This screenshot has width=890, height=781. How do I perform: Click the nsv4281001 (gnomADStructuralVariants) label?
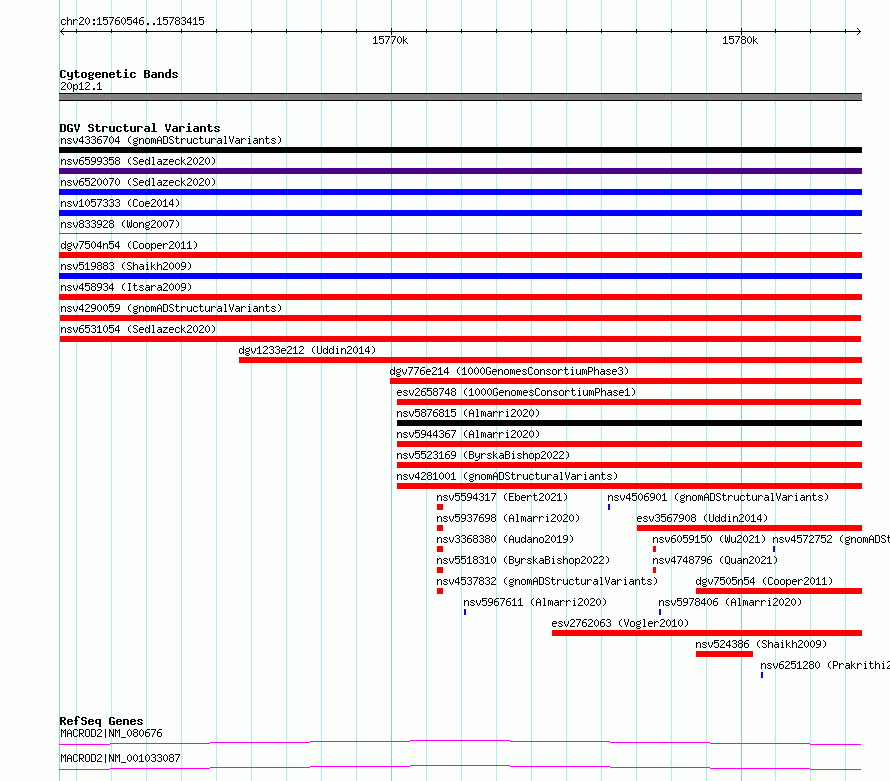[507, 476]
